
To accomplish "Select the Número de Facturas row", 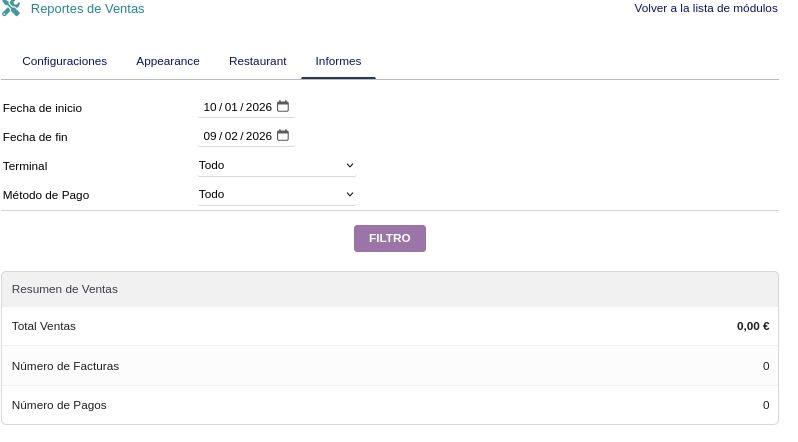I will 389,366.
